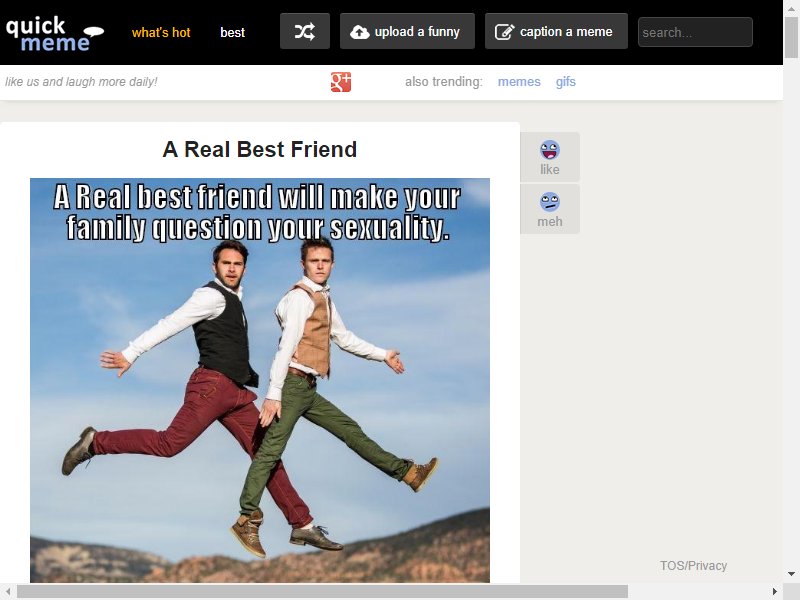Screen dimensions: 800x600
Task: Click the vertical scrollbar down arrow
Action: 791,574
